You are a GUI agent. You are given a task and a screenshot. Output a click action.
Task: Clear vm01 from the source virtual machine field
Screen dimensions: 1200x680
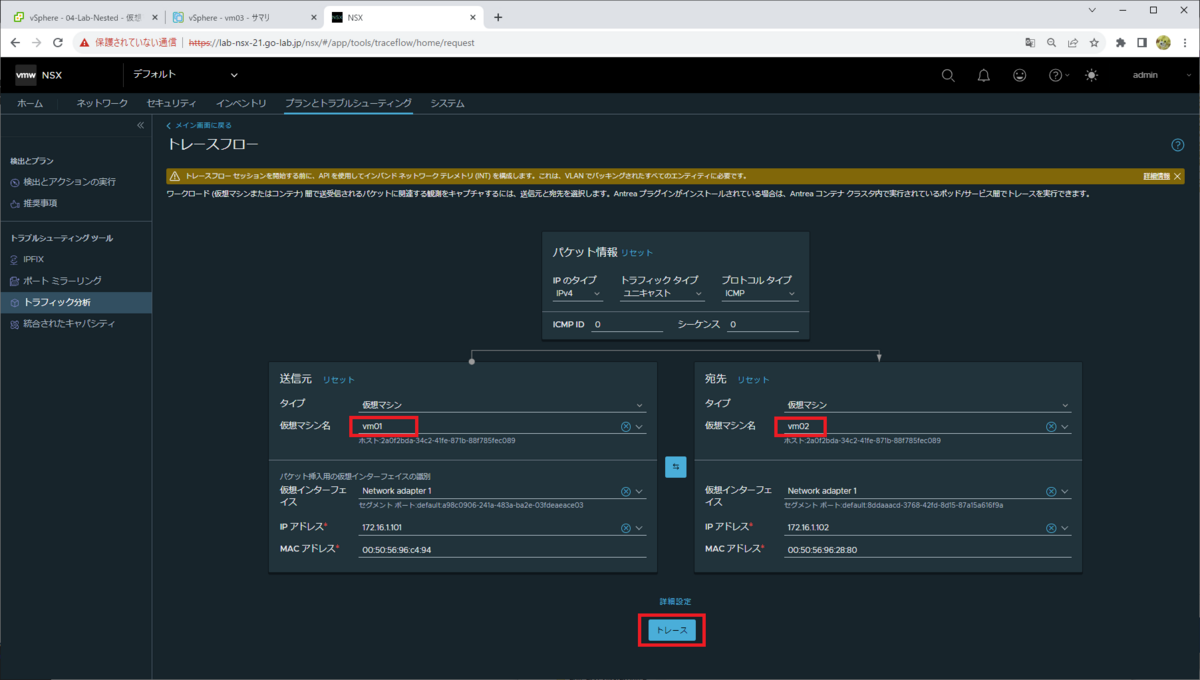[625, 425]
